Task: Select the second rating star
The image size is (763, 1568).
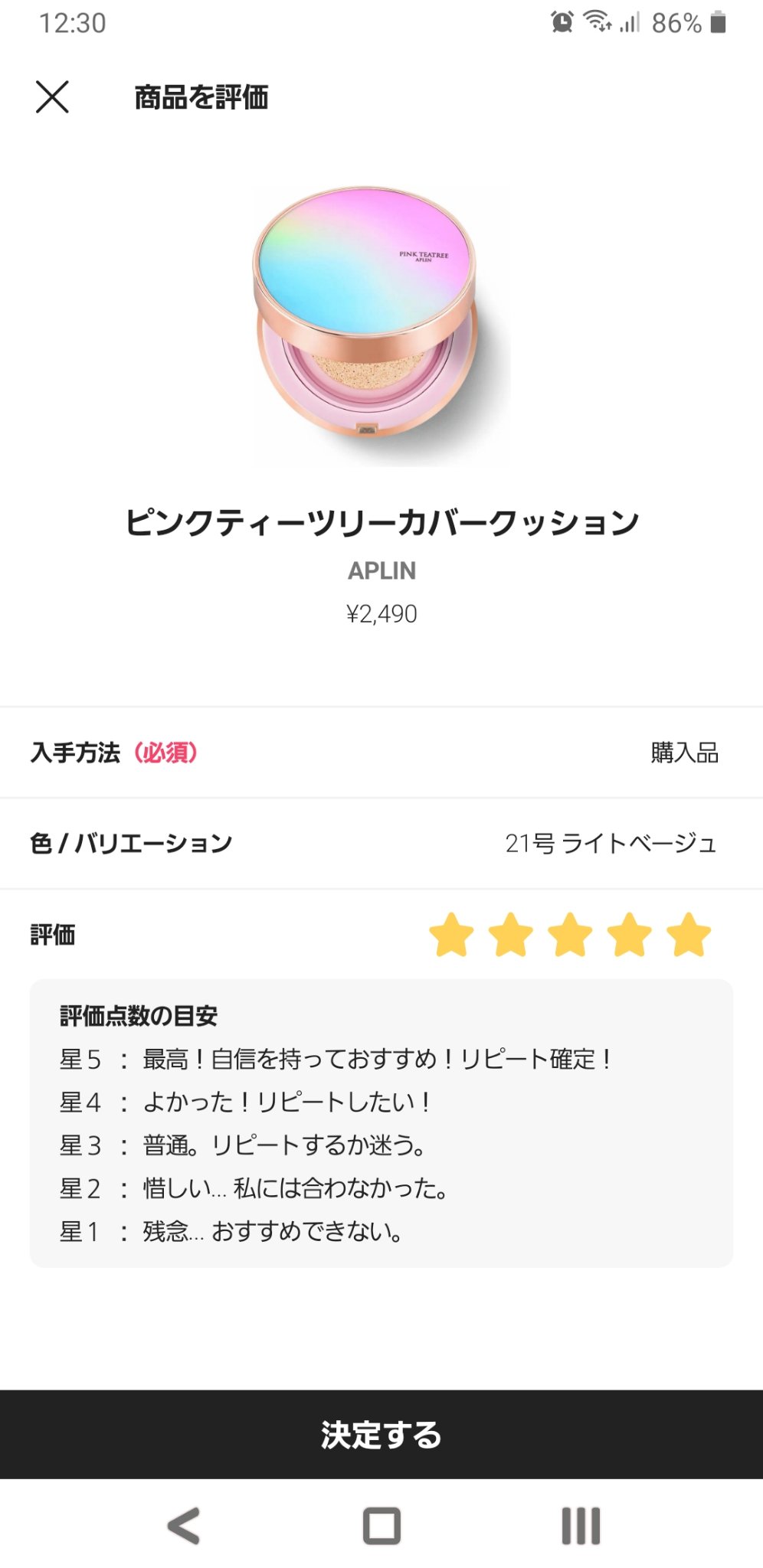Action: 510,935
